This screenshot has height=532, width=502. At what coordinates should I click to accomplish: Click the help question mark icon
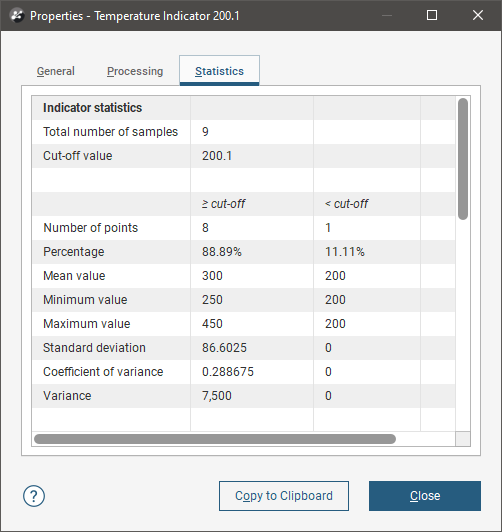pyautogui.click(x=34, y=496)
